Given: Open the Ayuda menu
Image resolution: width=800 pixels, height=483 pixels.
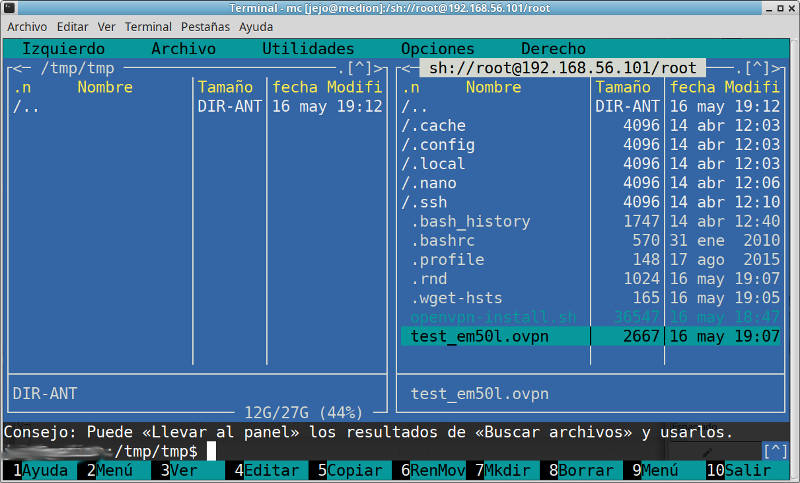Looking at the screenshot, I should [x=256, y=27].
